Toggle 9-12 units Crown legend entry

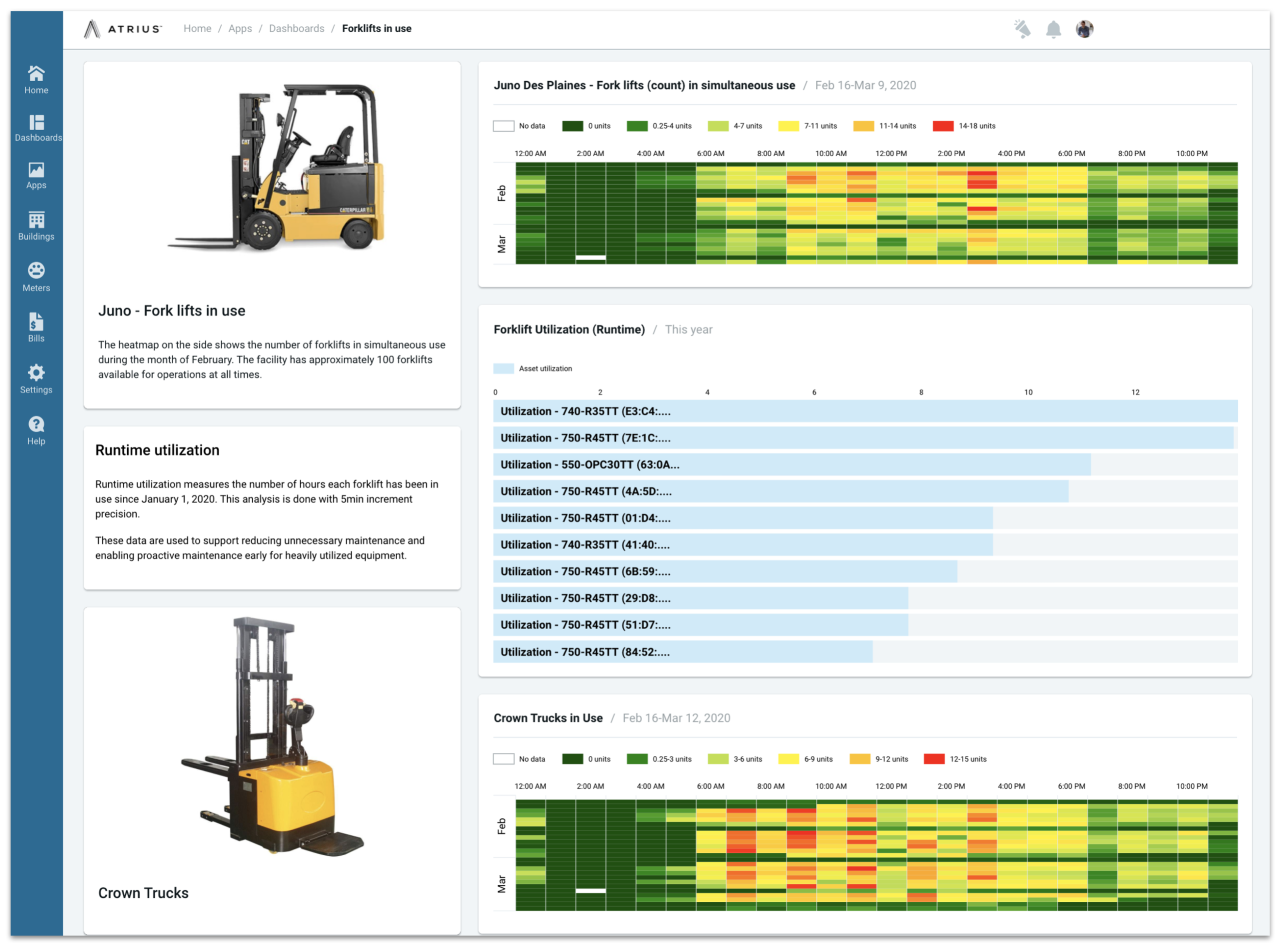[x=880, y=759]
